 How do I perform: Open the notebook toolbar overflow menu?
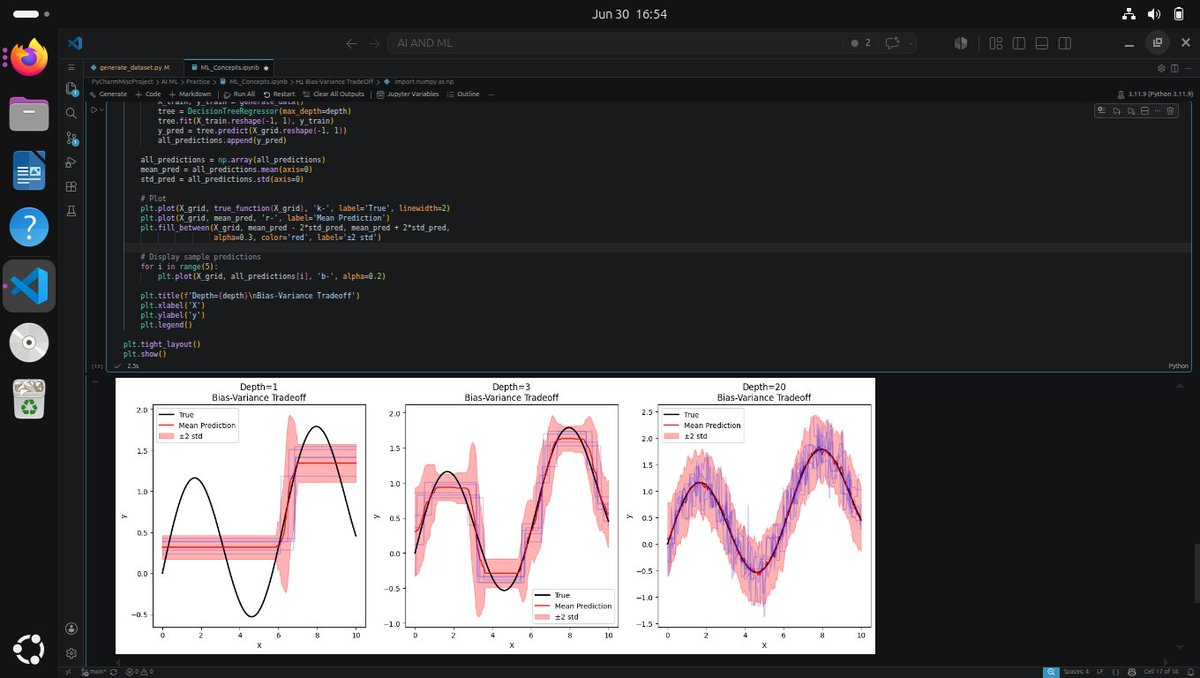point(491,94)
